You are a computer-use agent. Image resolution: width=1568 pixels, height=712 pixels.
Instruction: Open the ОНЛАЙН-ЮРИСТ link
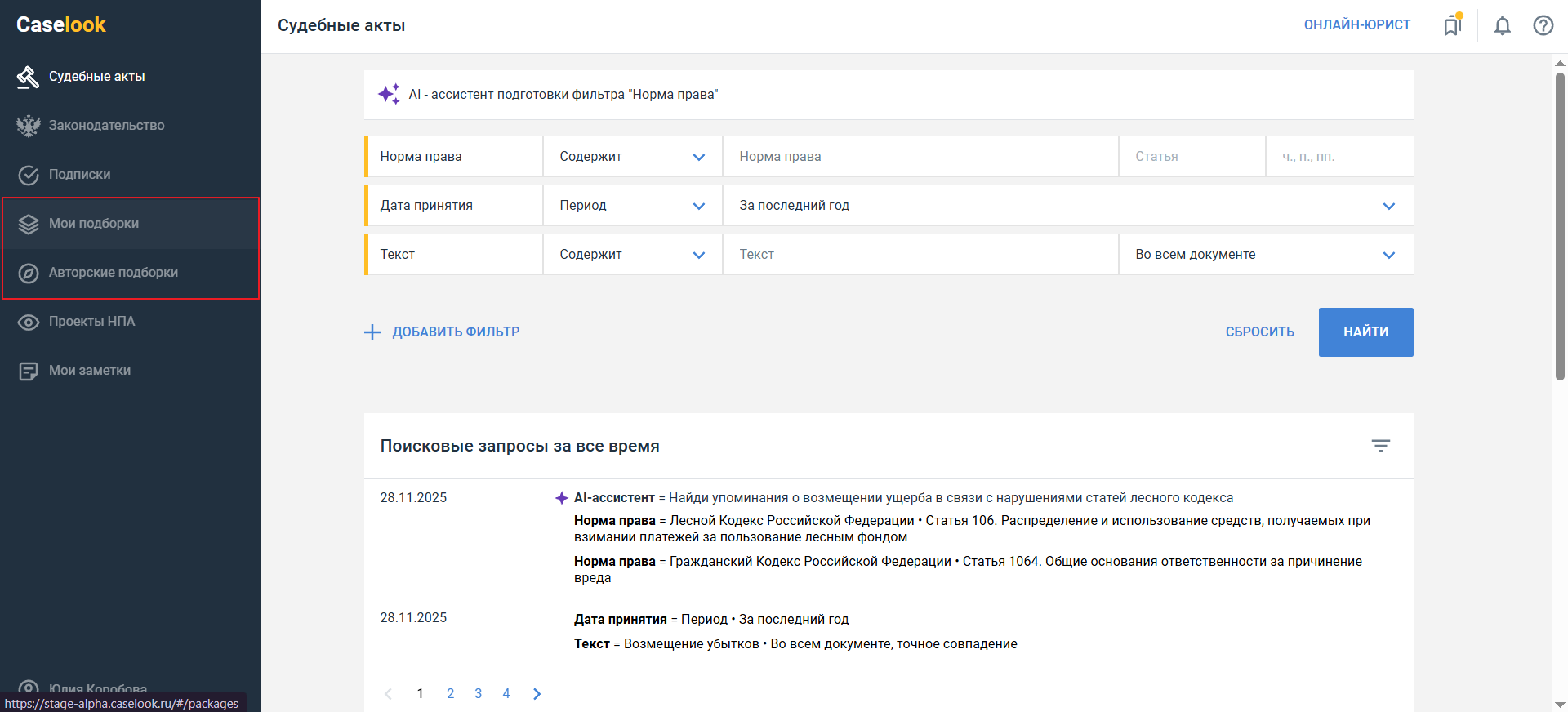[1356, 25]
